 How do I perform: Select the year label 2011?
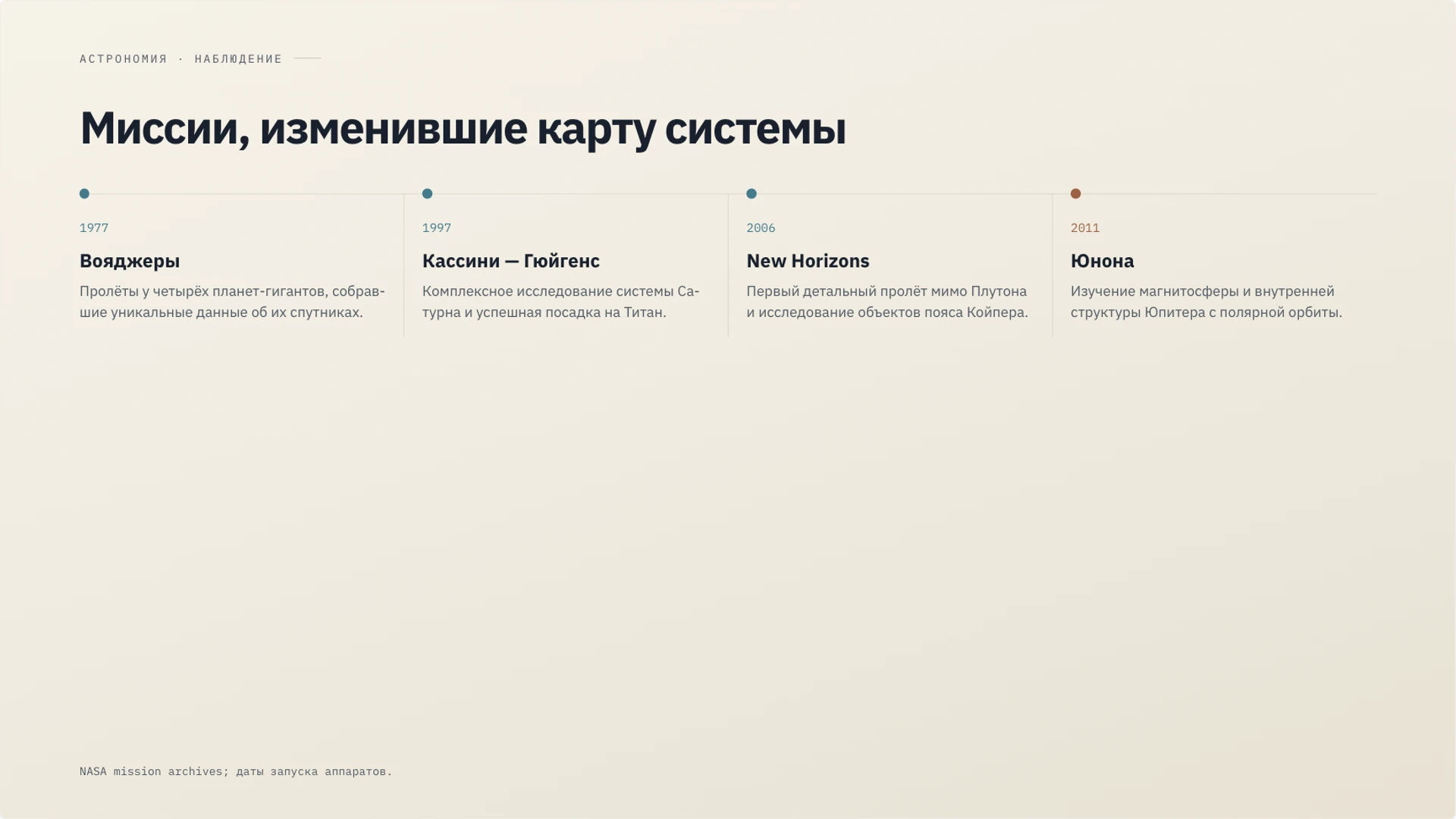pyautogui.click(x=1085, y=227)
